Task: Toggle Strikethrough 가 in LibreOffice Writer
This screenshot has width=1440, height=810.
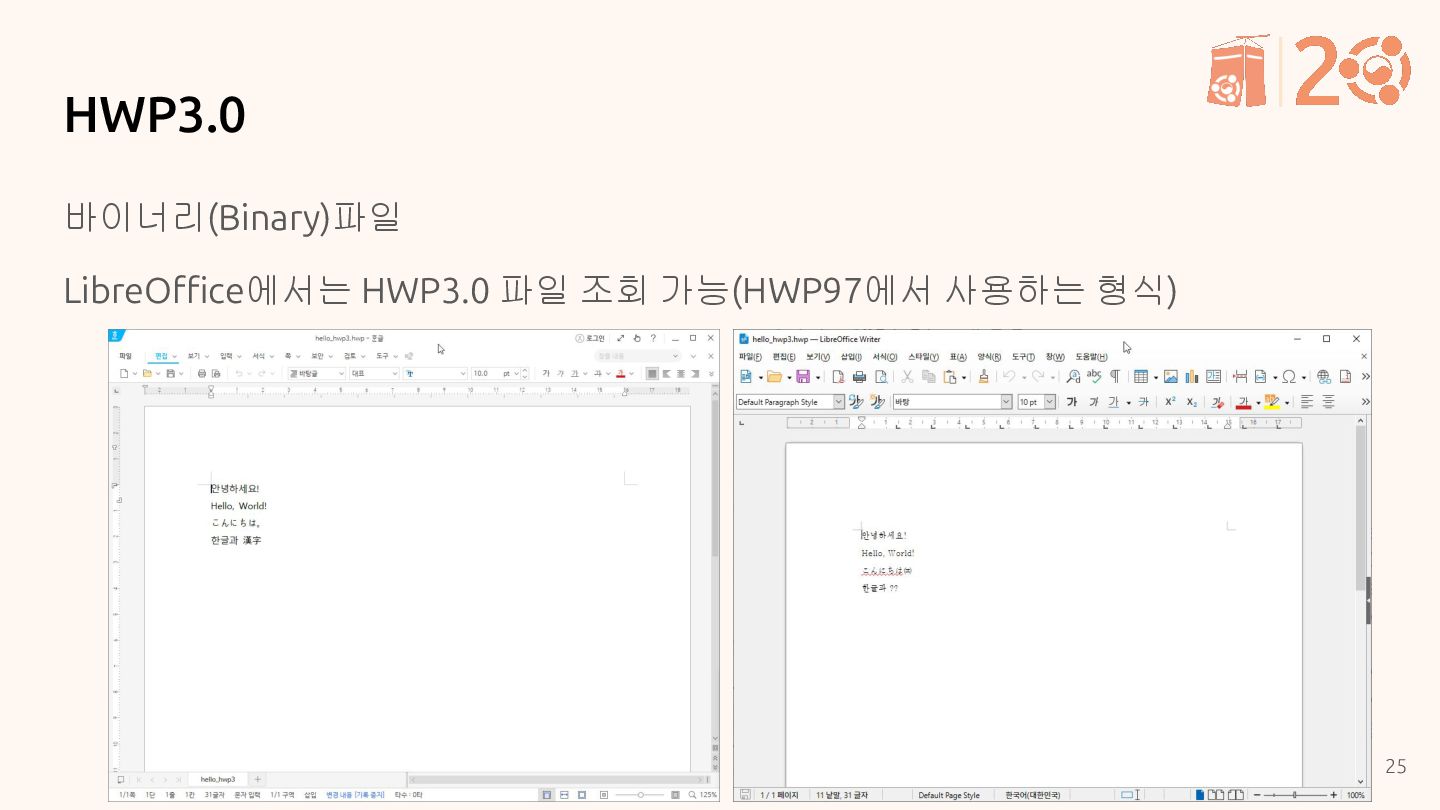Action: pyautogui.click(x=1143, y=402)
